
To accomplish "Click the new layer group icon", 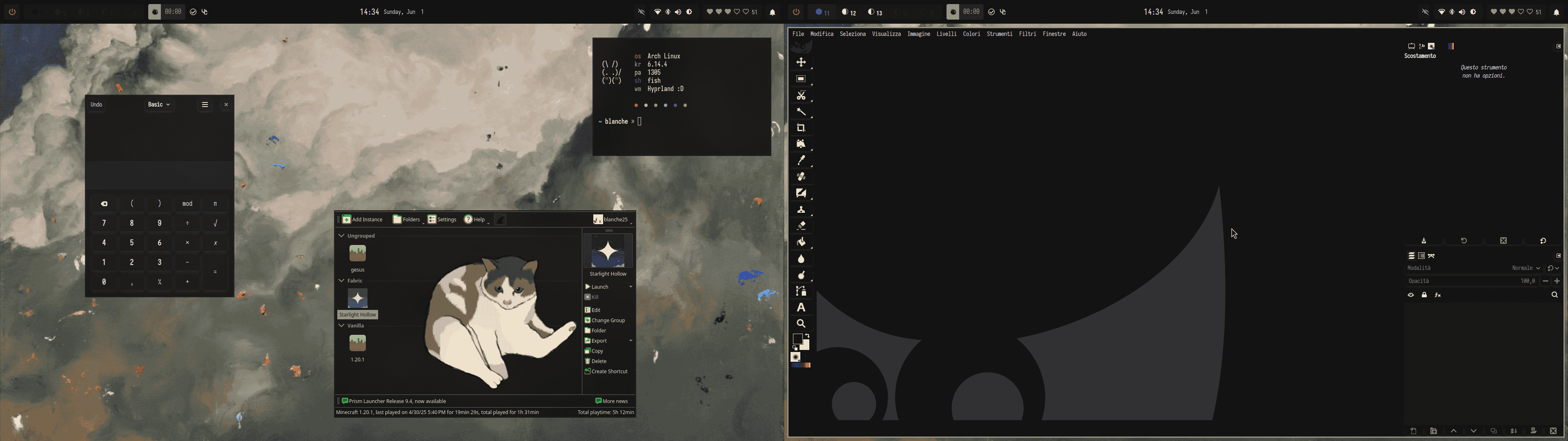I will (x=1434, y=431).
